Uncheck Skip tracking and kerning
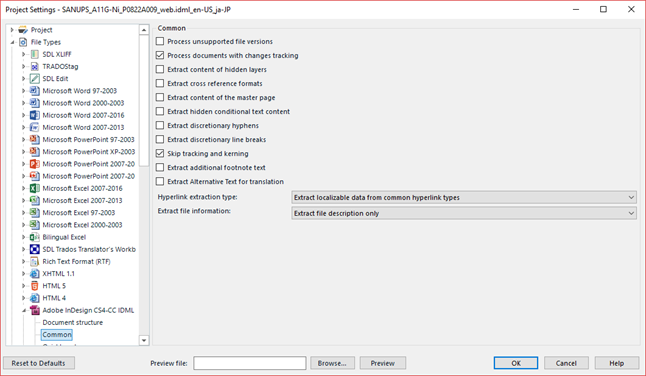This screenshot has width=646, height=376. tap(160, 153)
